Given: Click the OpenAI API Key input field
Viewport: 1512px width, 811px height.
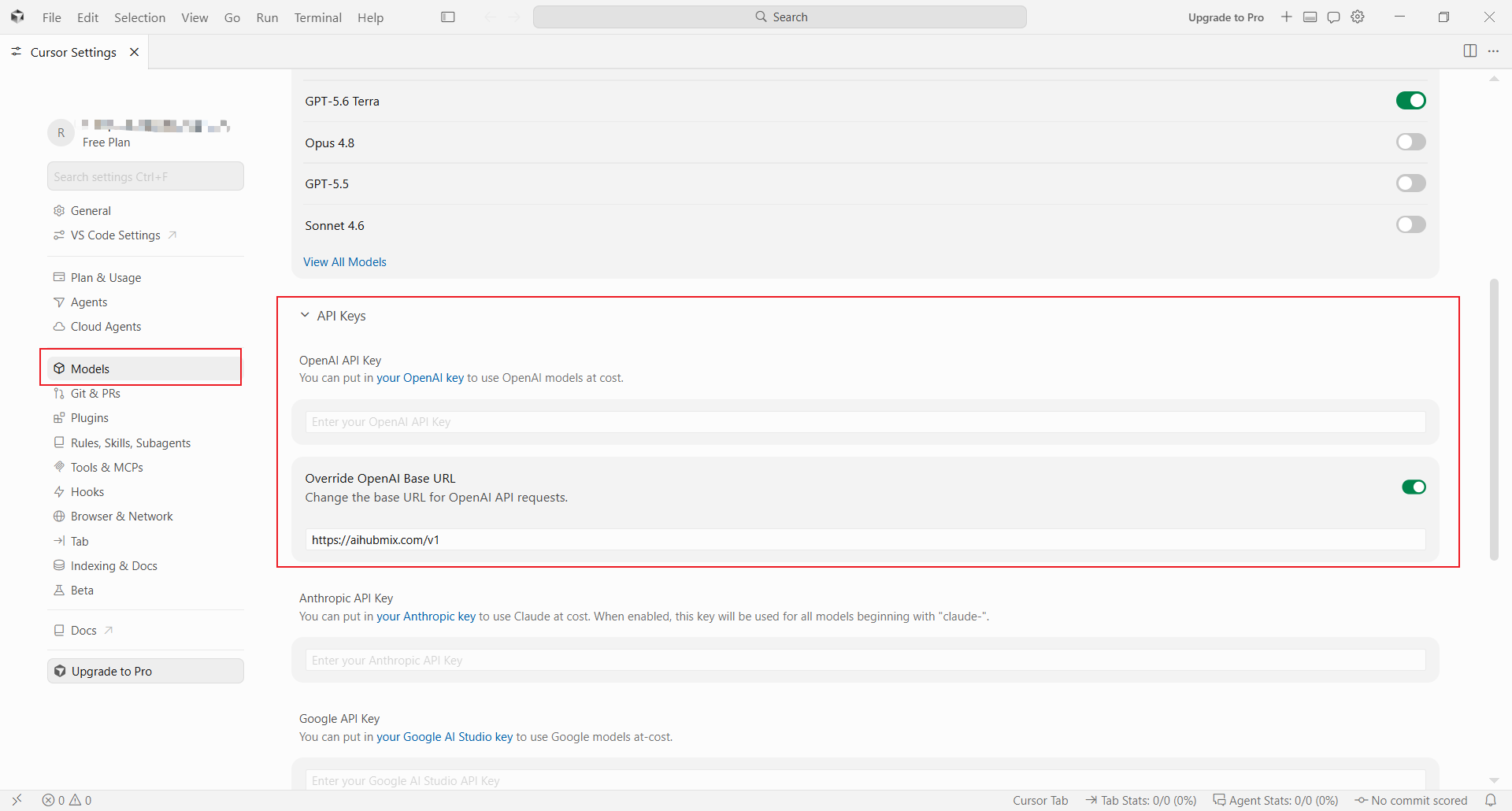Looking at the screenshot, I should tap(865, 422).
